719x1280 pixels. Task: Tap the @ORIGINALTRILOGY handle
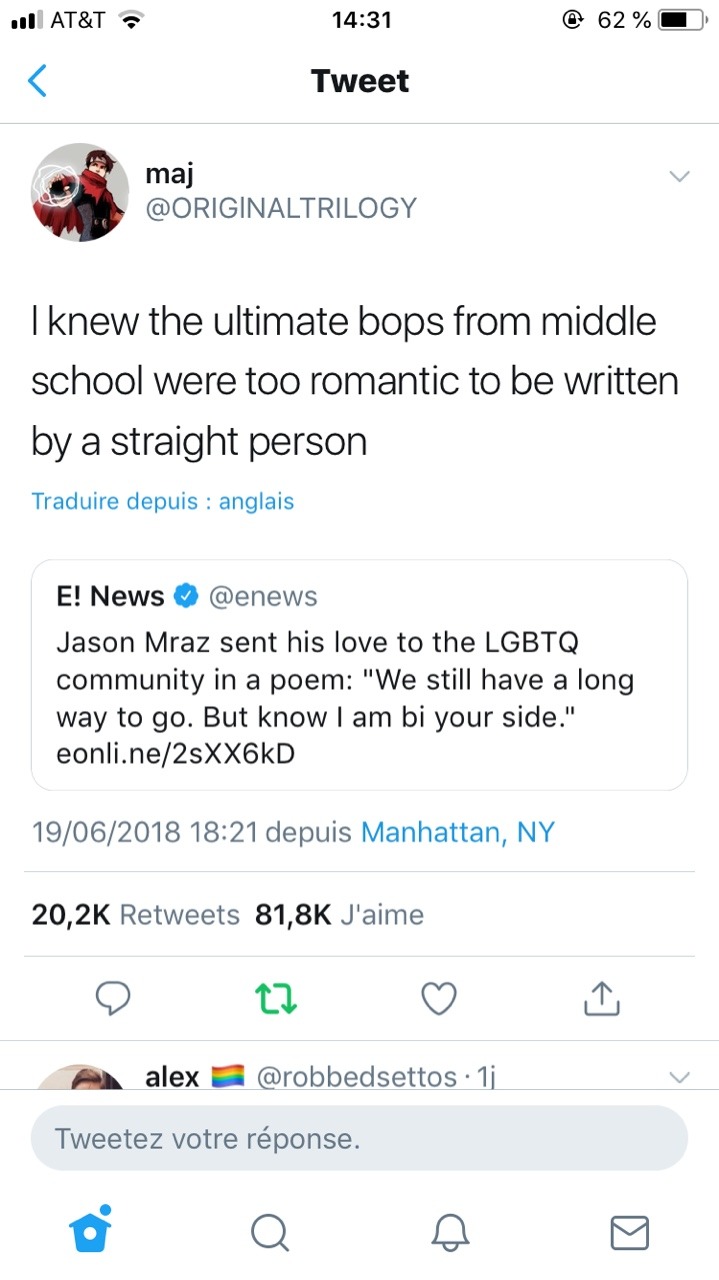[x=280, y=208]
